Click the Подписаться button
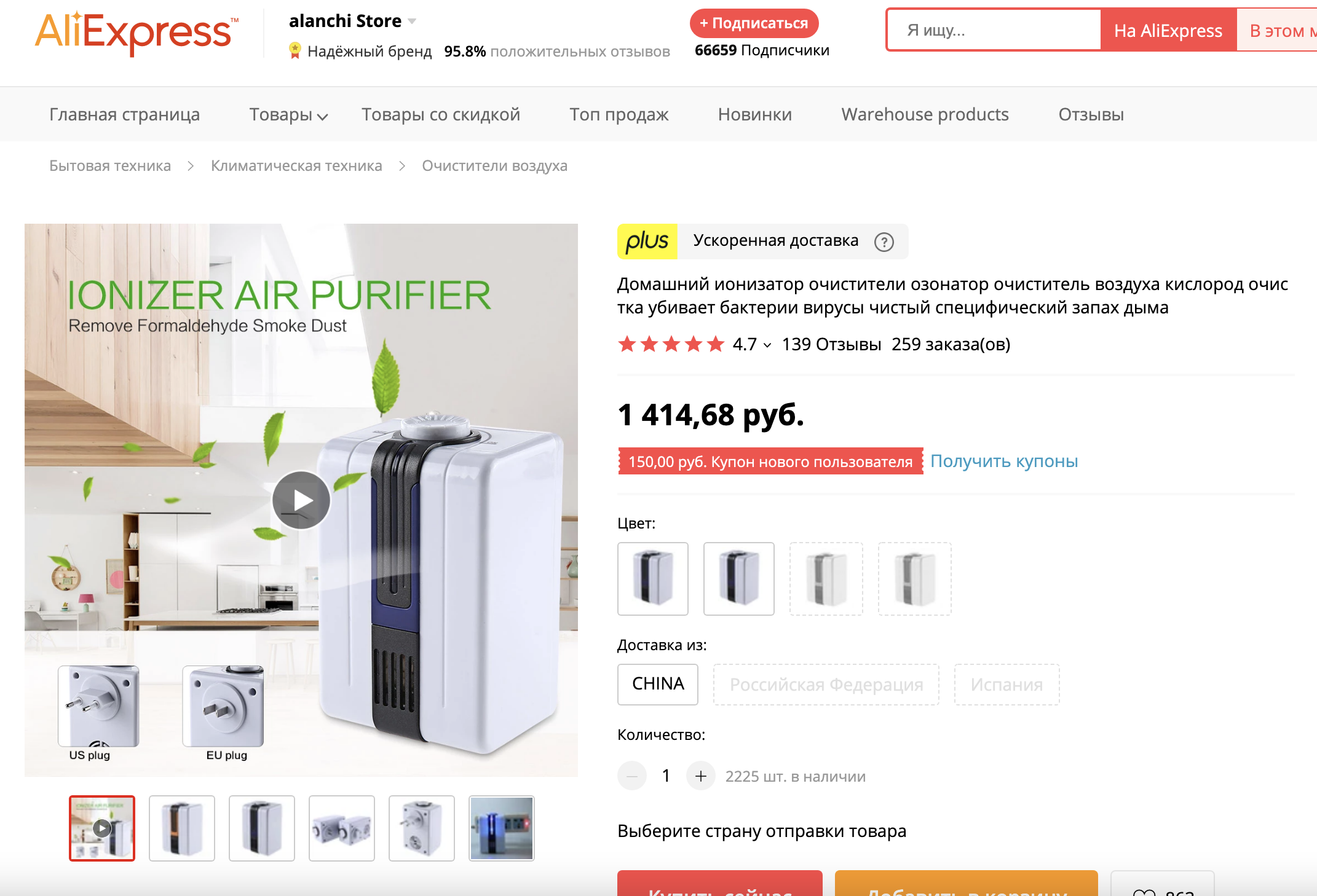 pyautogui.click(x=754, y=23)
